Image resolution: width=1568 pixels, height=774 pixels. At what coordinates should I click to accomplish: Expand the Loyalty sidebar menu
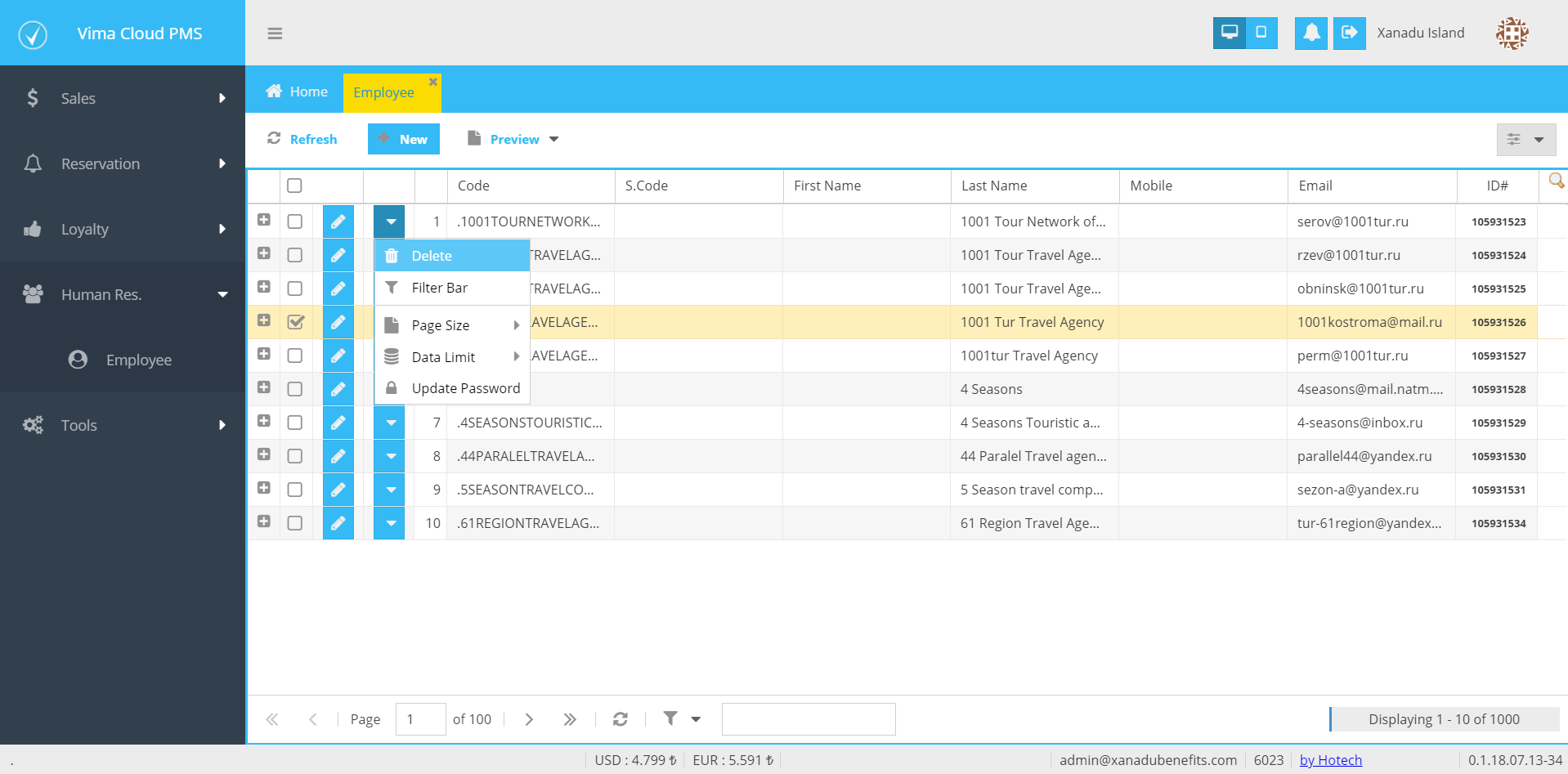click(x=123, y=229)
